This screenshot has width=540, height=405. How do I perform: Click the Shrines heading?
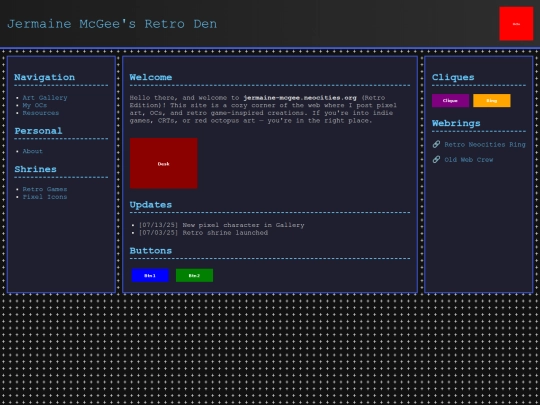(35, 169)
